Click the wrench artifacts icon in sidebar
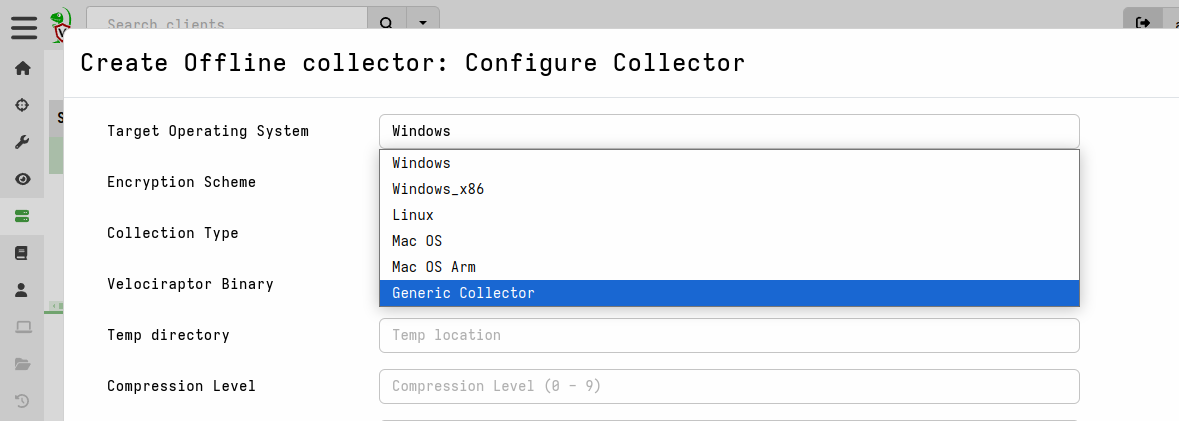1179x421 pixels. click(22, 142)
